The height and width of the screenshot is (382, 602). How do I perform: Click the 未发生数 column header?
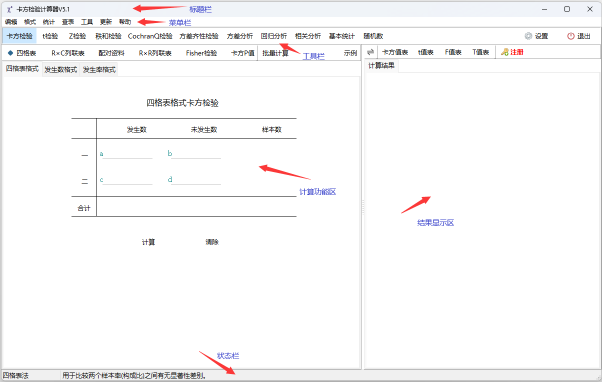point(204,130)
